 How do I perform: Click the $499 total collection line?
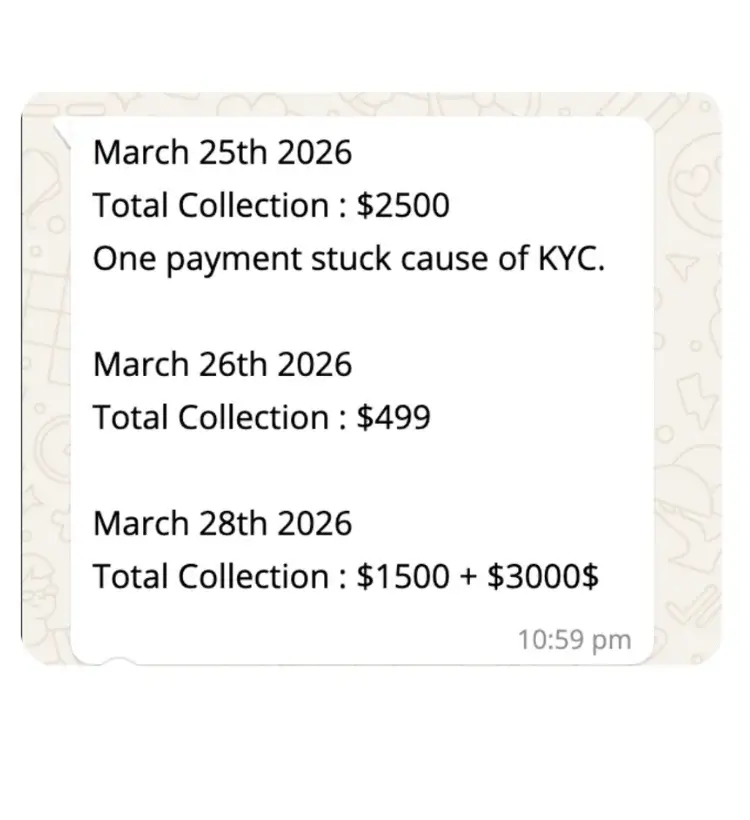262,417
